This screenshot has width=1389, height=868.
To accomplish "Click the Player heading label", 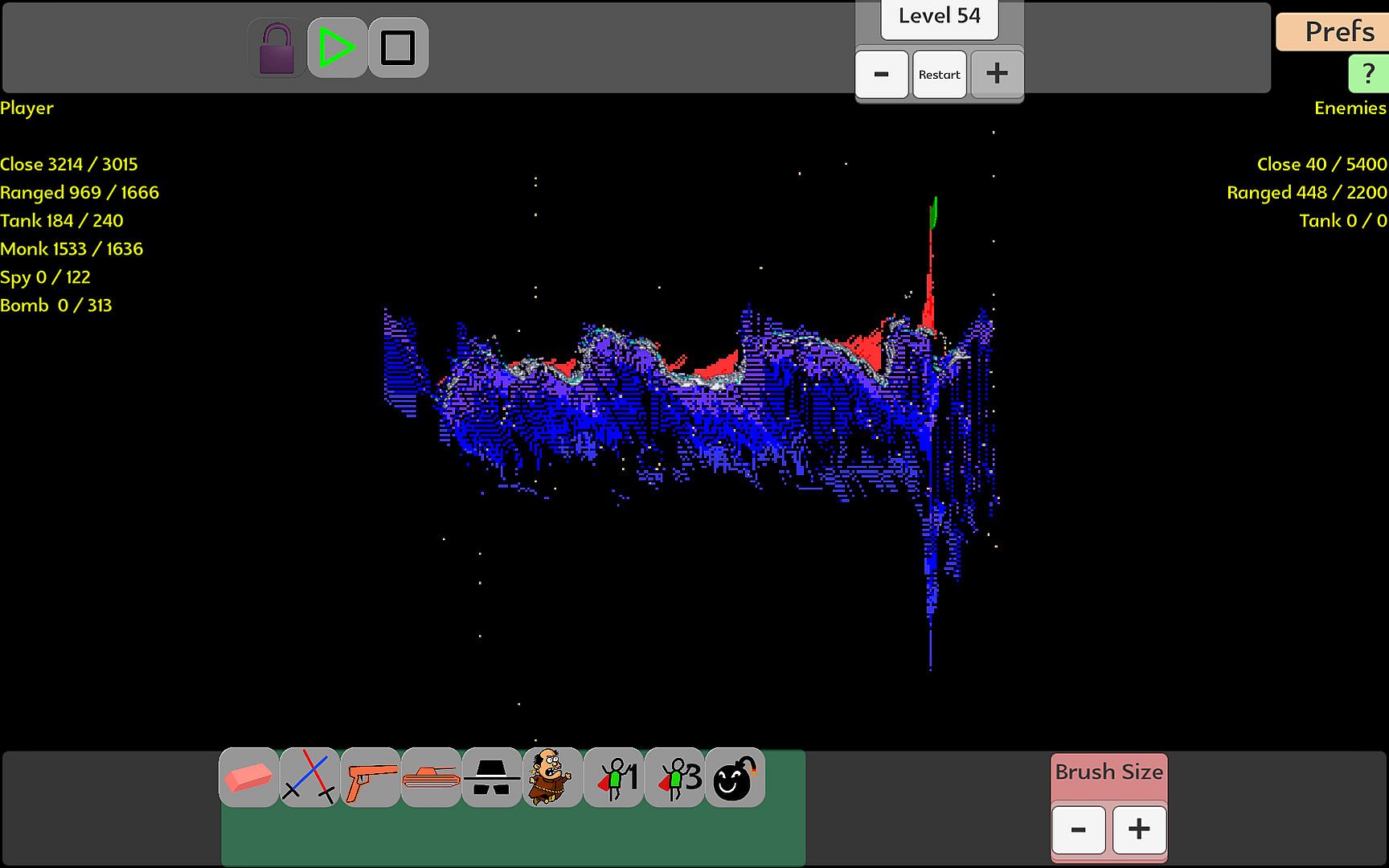I will [x=27, y=108].
